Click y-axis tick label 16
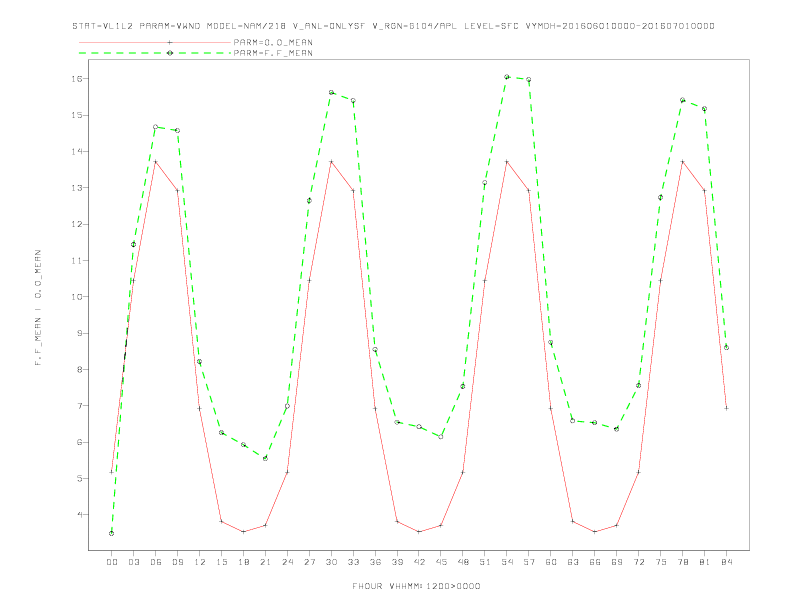The image size is (792, 612). [x=76, y=79]
